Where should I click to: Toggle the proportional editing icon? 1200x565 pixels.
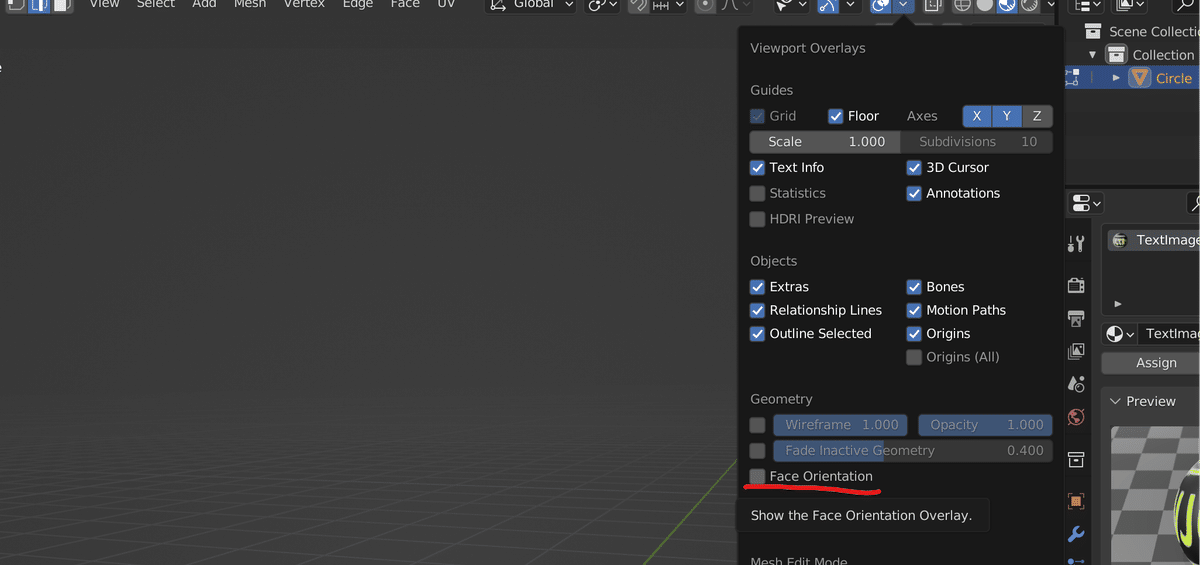pos(705,5)
